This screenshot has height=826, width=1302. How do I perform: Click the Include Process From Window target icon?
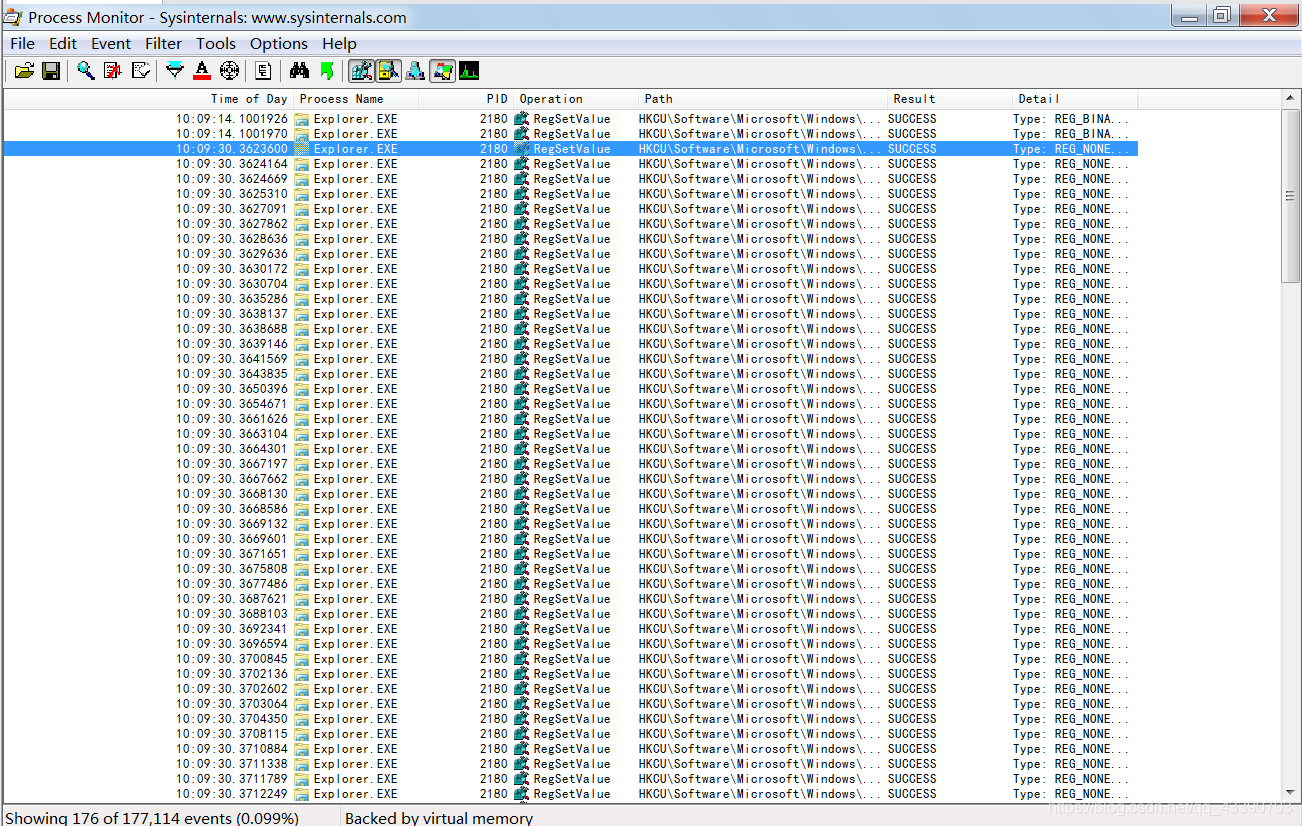(x=229, y=70)
